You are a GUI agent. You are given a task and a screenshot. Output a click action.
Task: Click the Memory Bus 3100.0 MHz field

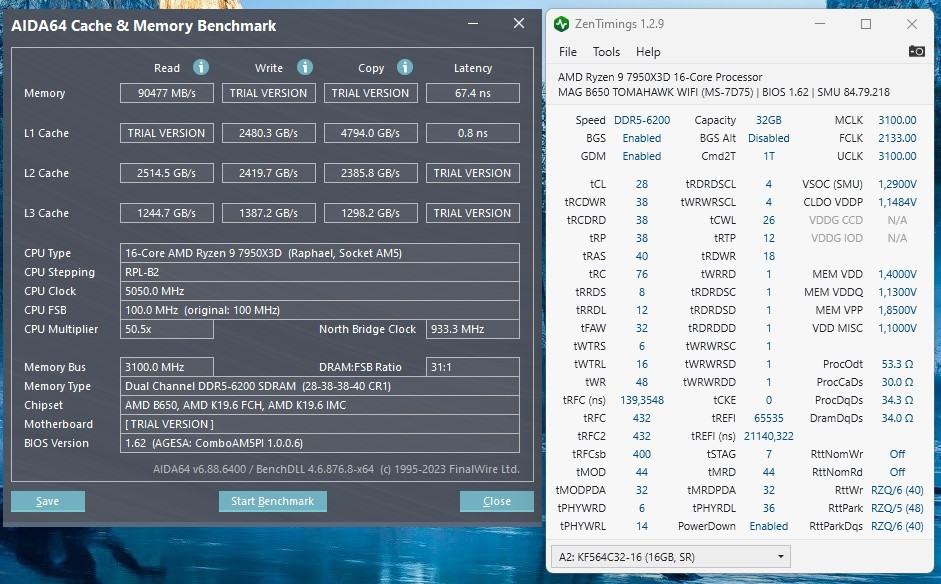click(167, 367)
